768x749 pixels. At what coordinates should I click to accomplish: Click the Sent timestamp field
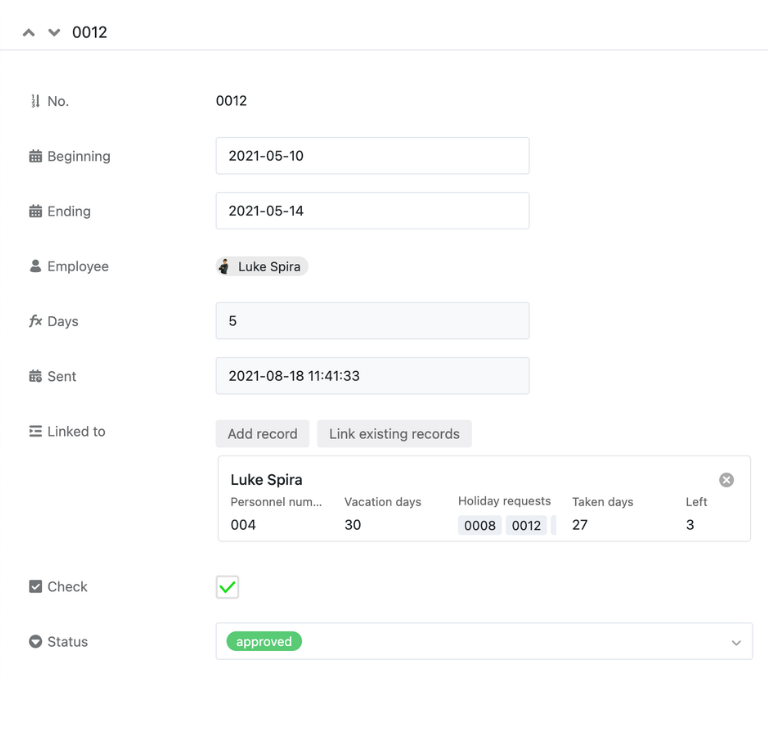pos(373,376)
